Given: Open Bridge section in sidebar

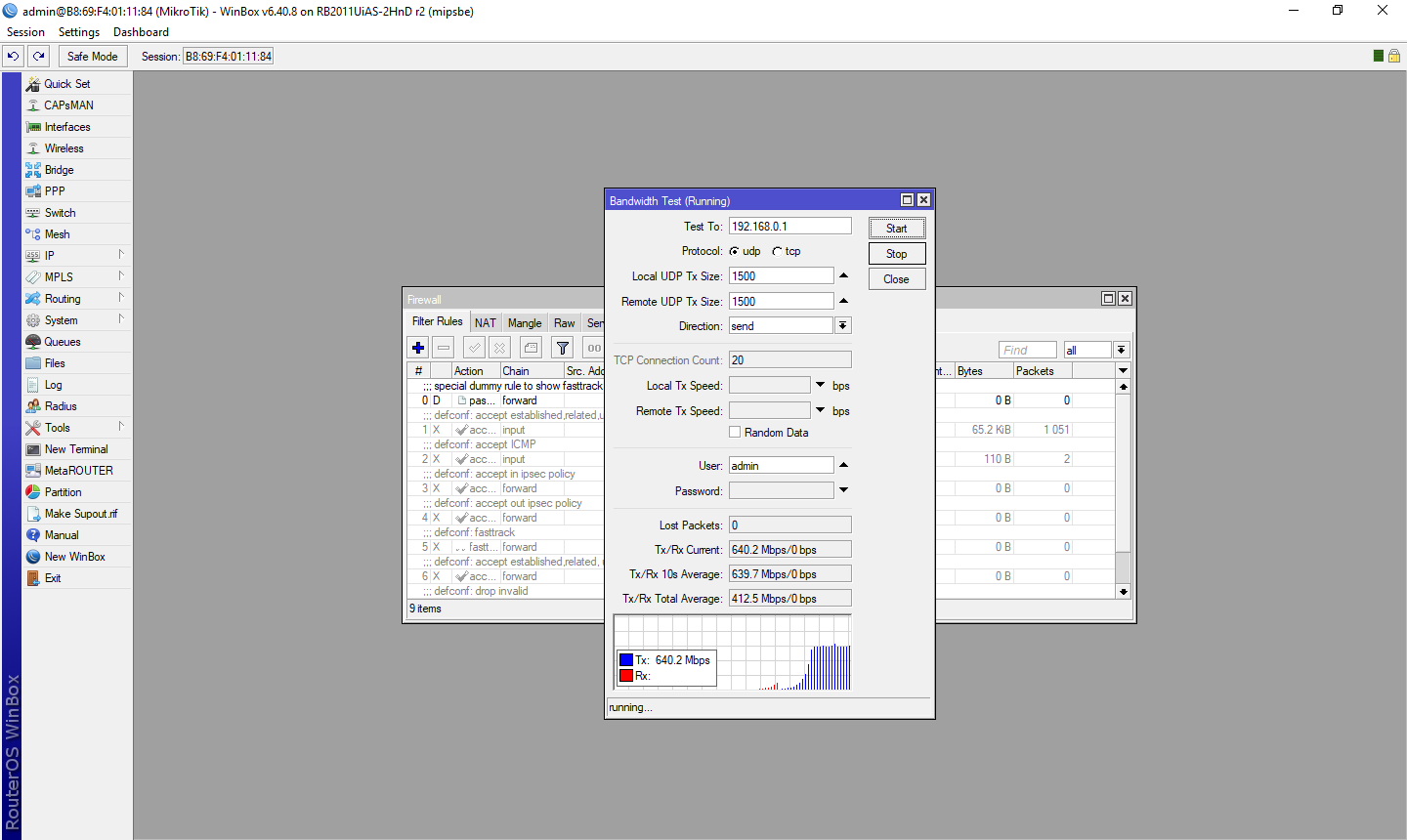Looking at the screenshot, I should pos(59,170).
